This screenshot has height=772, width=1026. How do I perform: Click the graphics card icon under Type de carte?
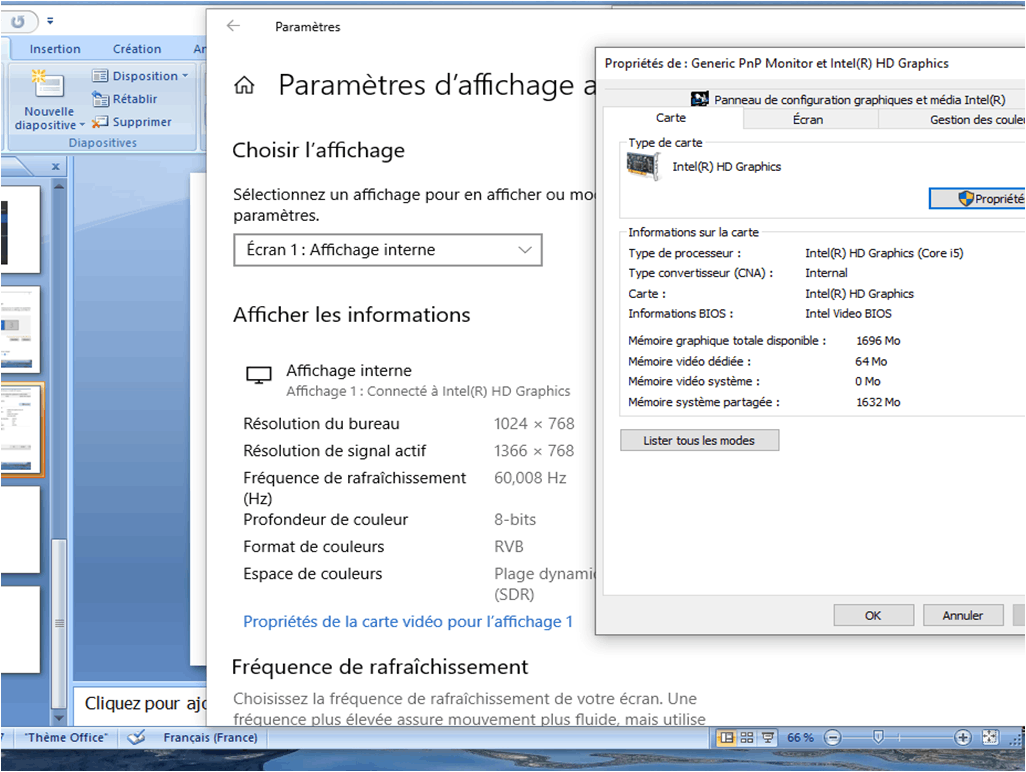643,166
